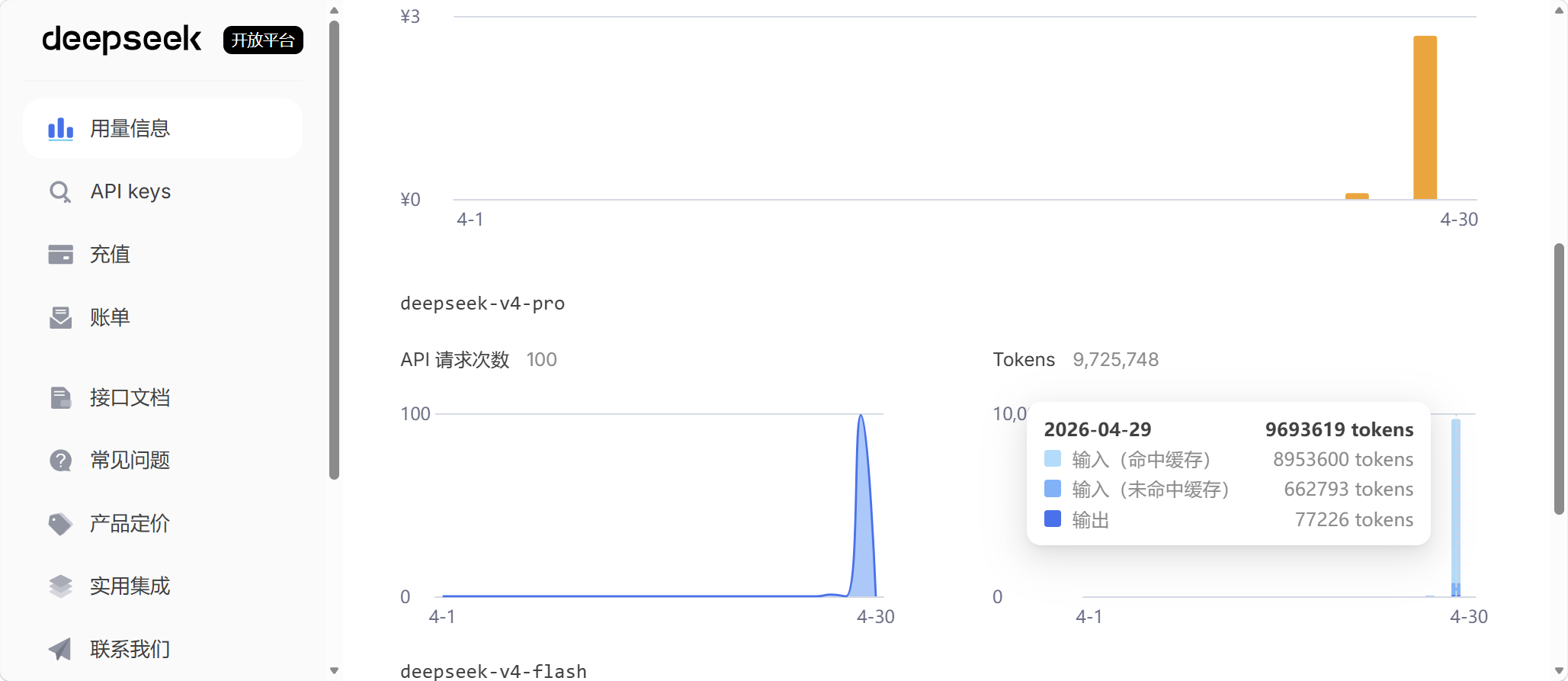Image resolution: width=1568 pixels, height=681 pixels.
Task: Click the Tokens total 9,725,748
Action: point(1116,360)
